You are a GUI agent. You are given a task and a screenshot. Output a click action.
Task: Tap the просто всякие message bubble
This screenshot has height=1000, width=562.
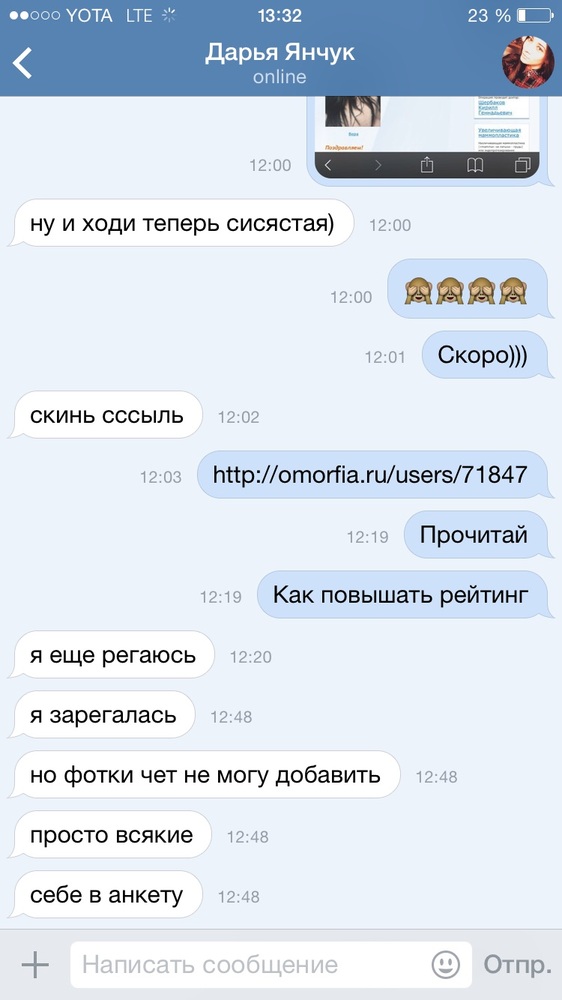tap(111, 835)
